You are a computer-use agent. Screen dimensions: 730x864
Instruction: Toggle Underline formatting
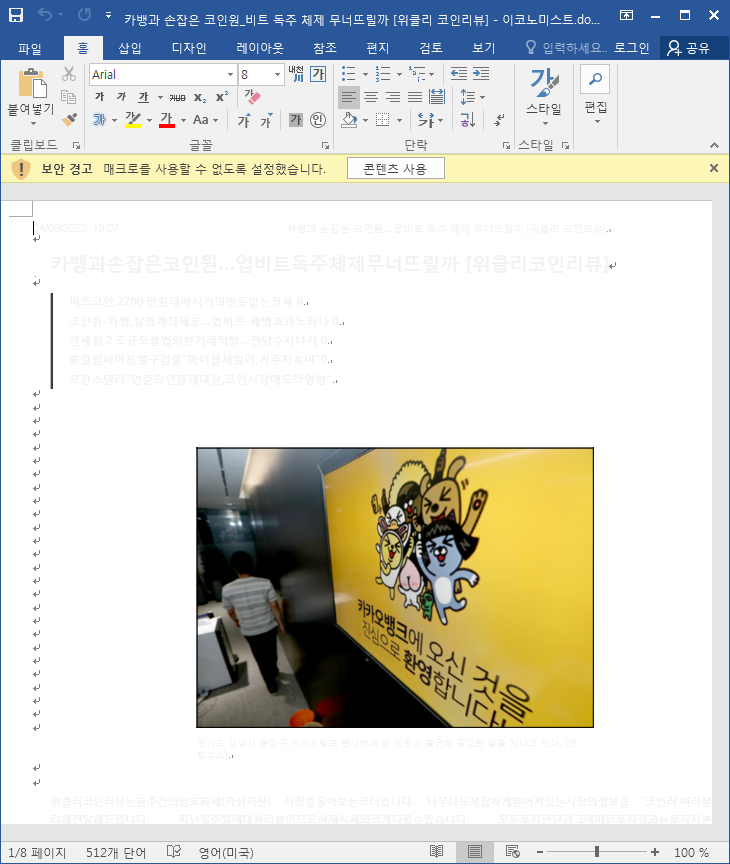(x=144, y=97)
